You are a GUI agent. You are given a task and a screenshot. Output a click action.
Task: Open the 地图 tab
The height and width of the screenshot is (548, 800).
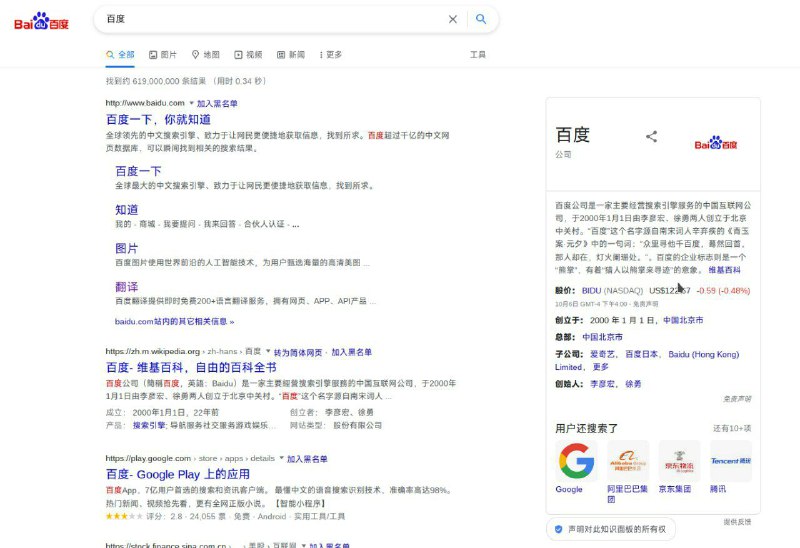pyautogui.click(x=206, y=55)
